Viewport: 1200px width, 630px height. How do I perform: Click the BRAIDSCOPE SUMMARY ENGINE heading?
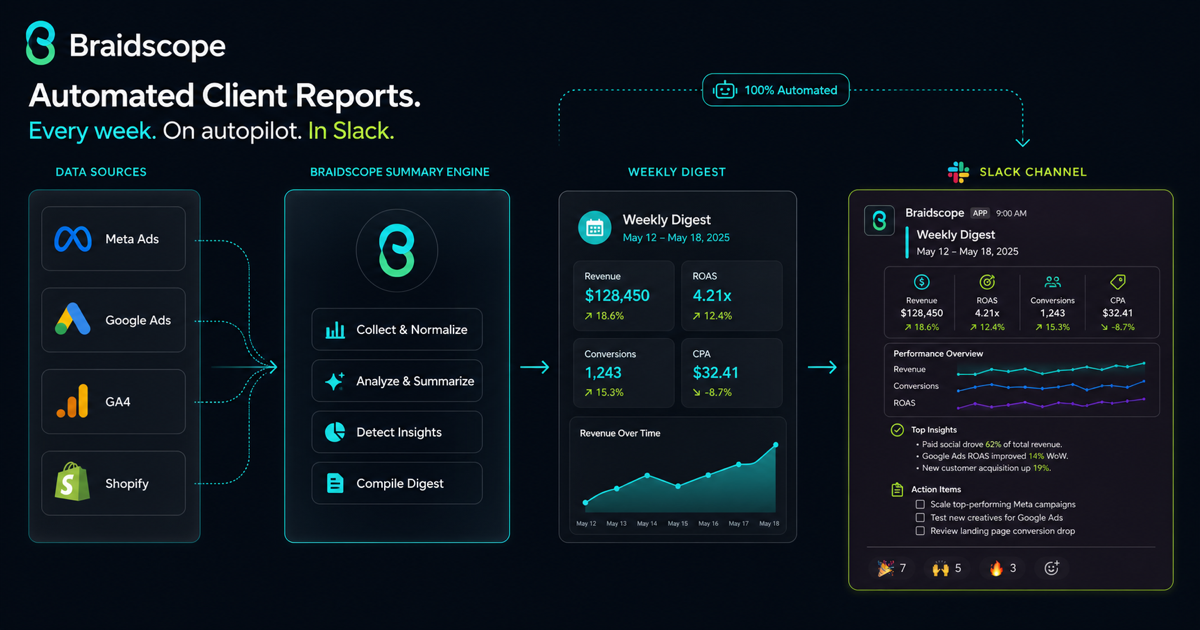pyautogui.click(x=400, y=172)
